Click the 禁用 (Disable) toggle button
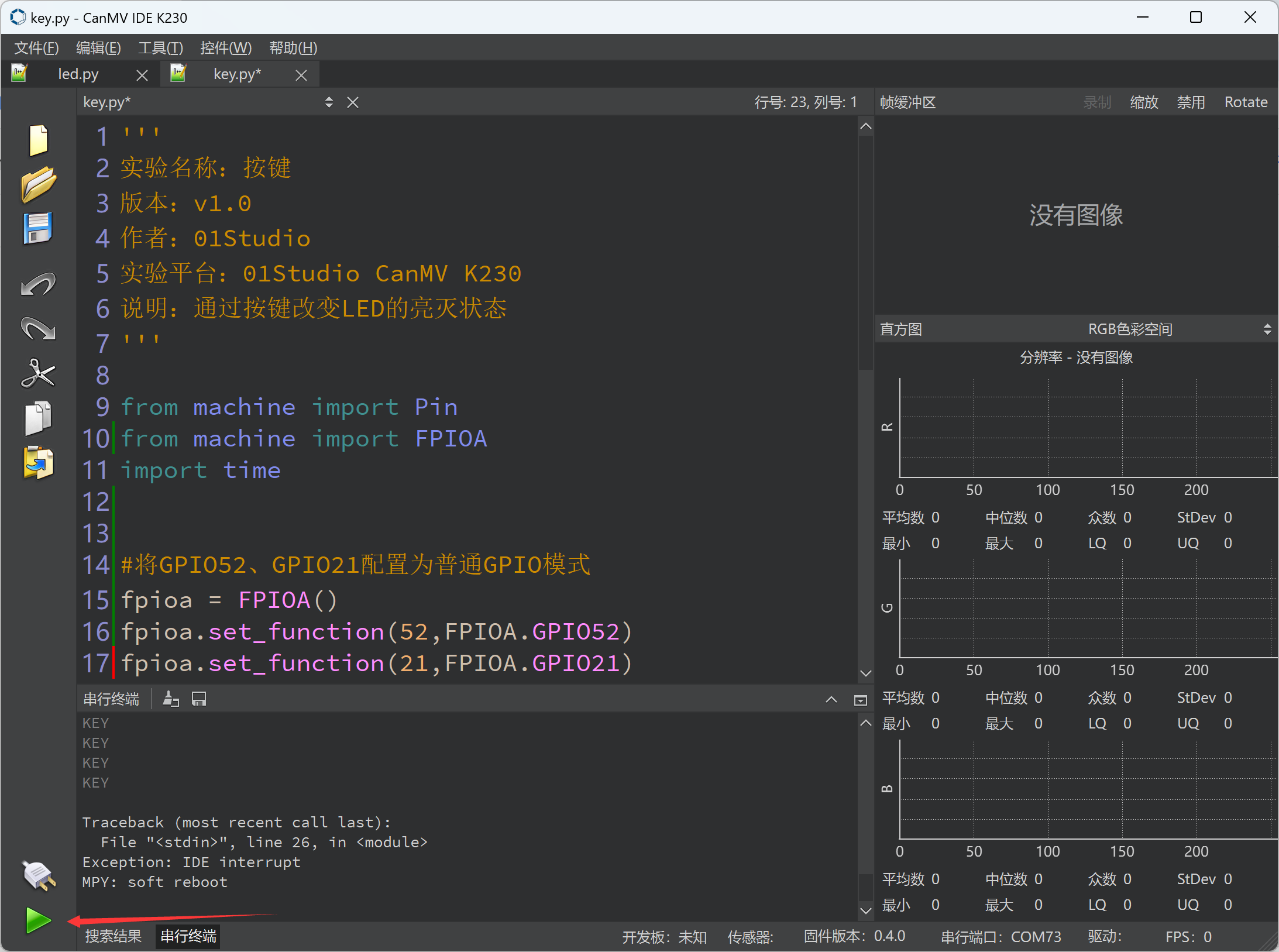 click(1191, 102)
